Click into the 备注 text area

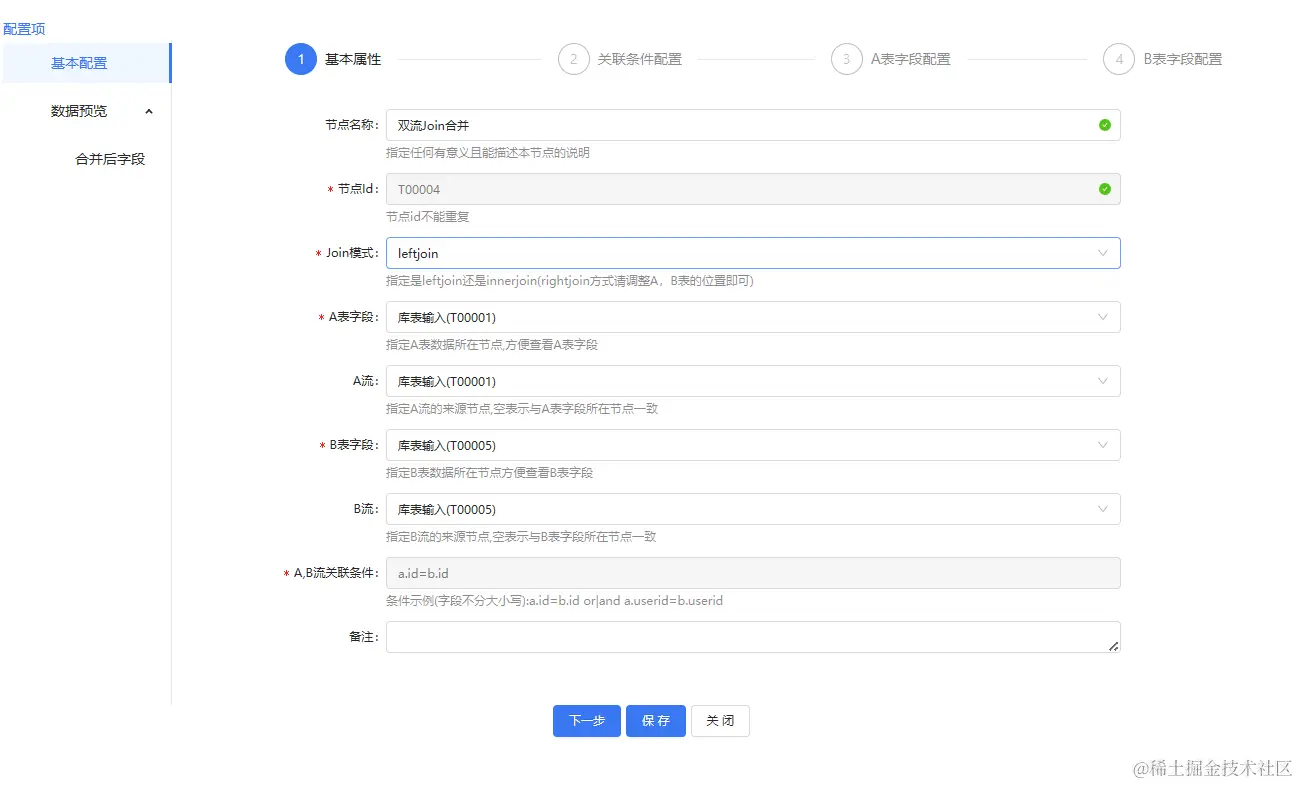coord(753,637)
